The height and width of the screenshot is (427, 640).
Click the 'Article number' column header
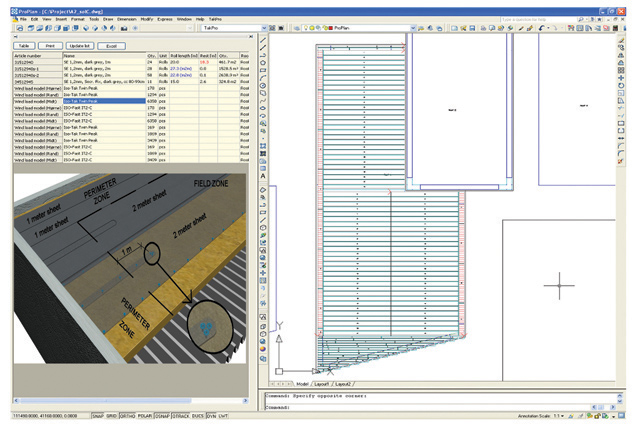pos(38,56)
